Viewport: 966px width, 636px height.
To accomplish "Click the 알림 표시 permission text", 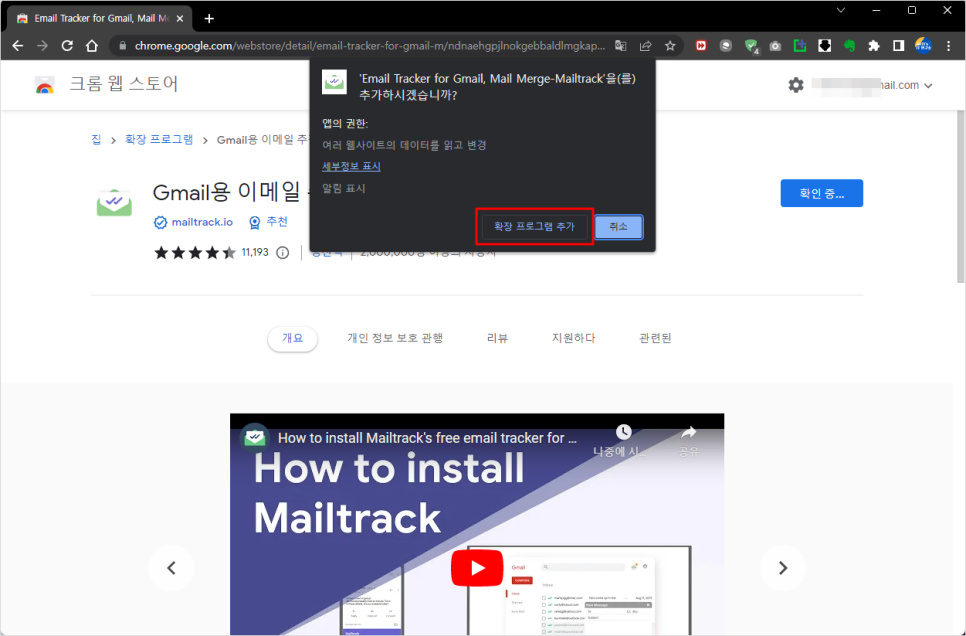I will click(344, 189).
